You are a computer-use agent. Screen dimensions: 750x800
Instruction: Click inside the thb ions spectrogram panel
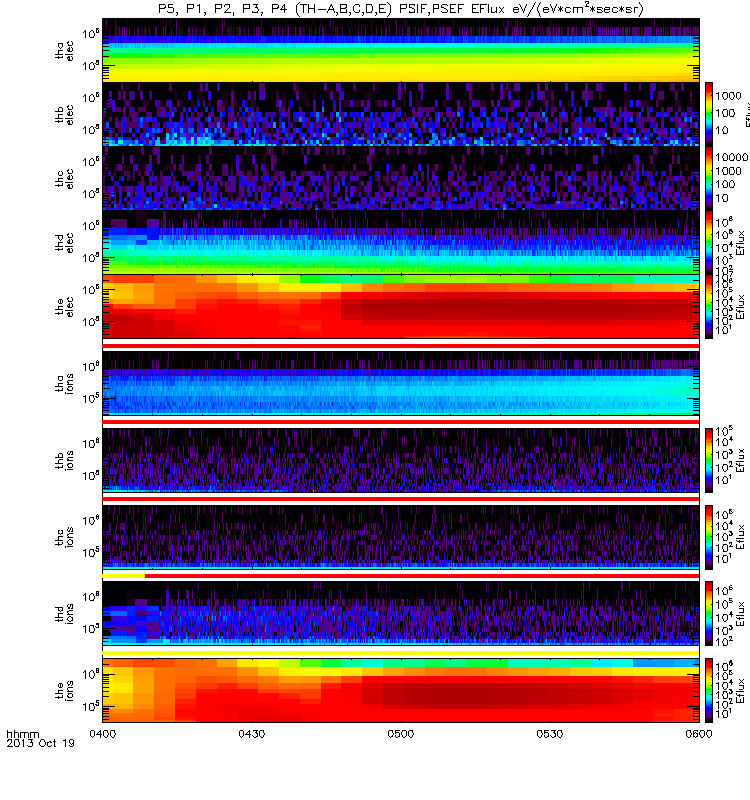click(401, 460)
